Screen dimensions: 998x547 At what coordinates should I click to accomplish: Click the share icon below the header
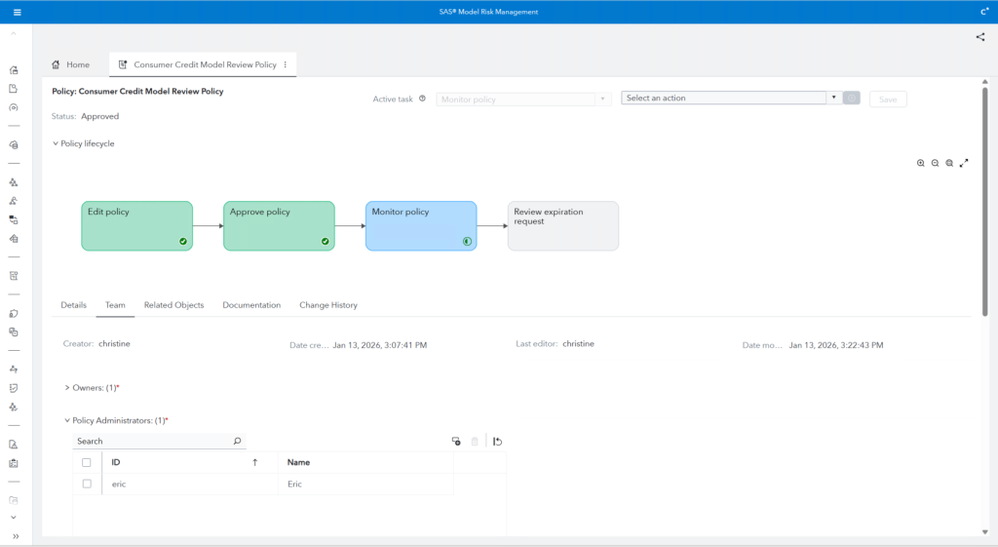(x=980, y=37)
